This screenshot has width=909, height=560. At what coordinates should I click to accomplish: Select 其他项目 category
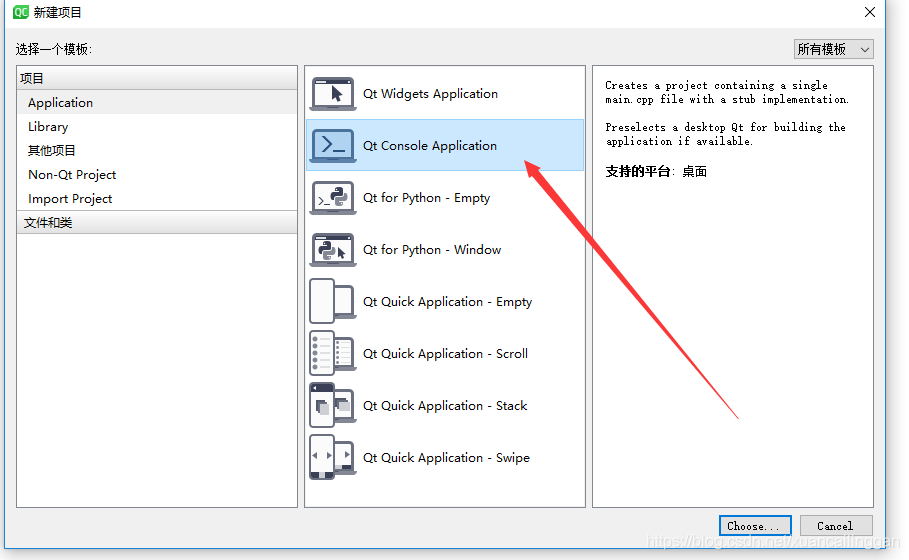157,151
